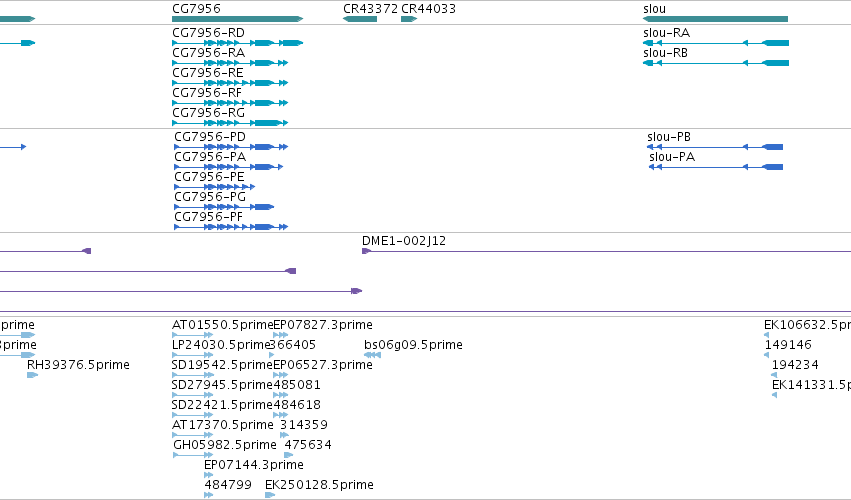Select protein CG7956-PA feature
The height and width of the screenshot is (500, 851).
(228, 167)
